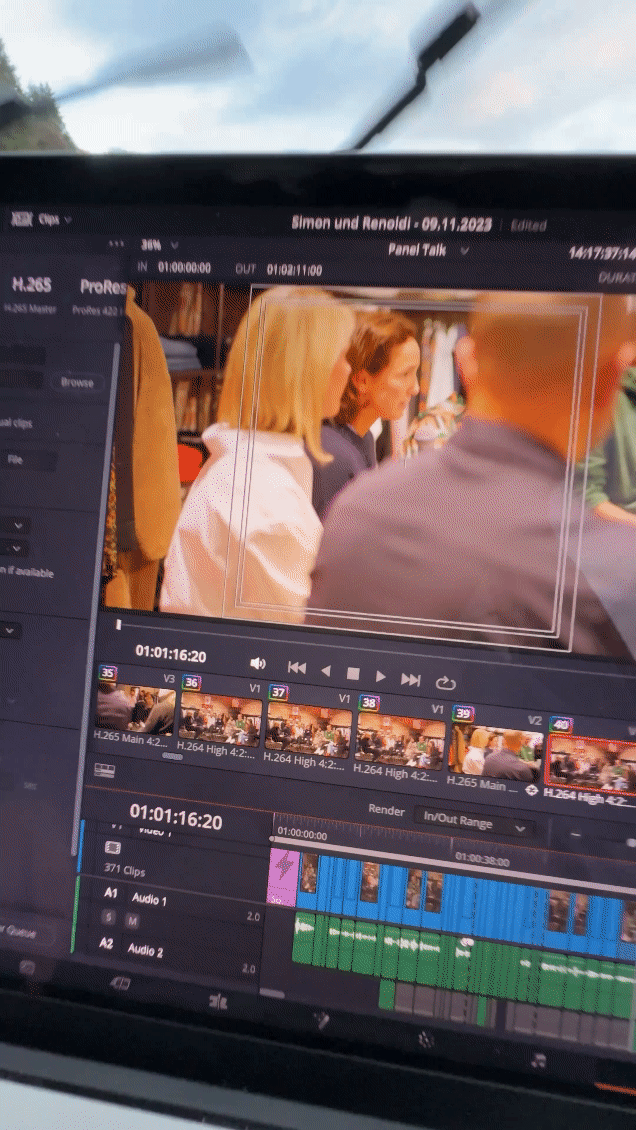Select the H.265 Master render preset

tap(31, 294)
